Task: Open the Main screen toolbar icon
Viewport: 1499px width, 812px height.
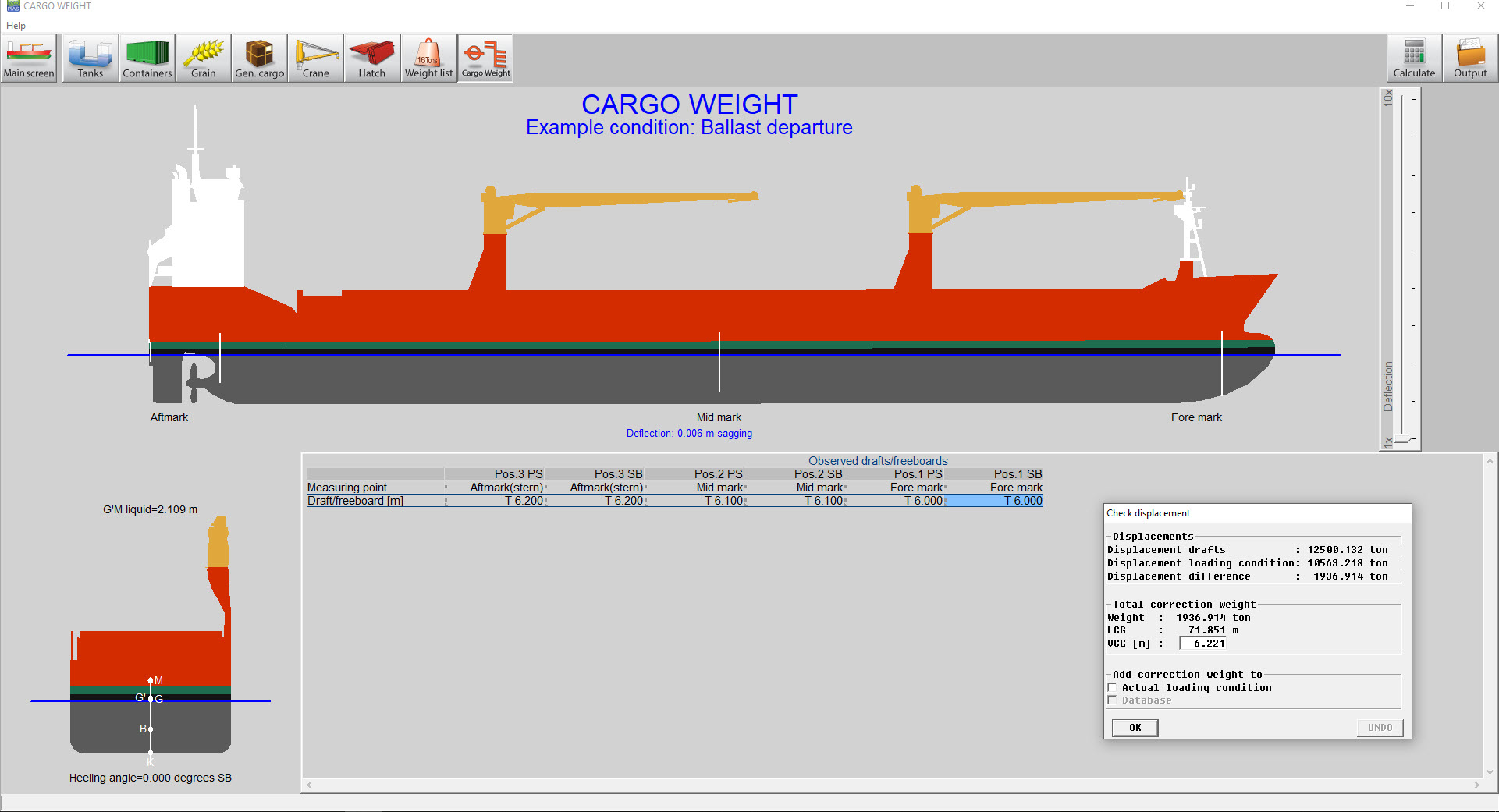Action: tap(29, 59)
